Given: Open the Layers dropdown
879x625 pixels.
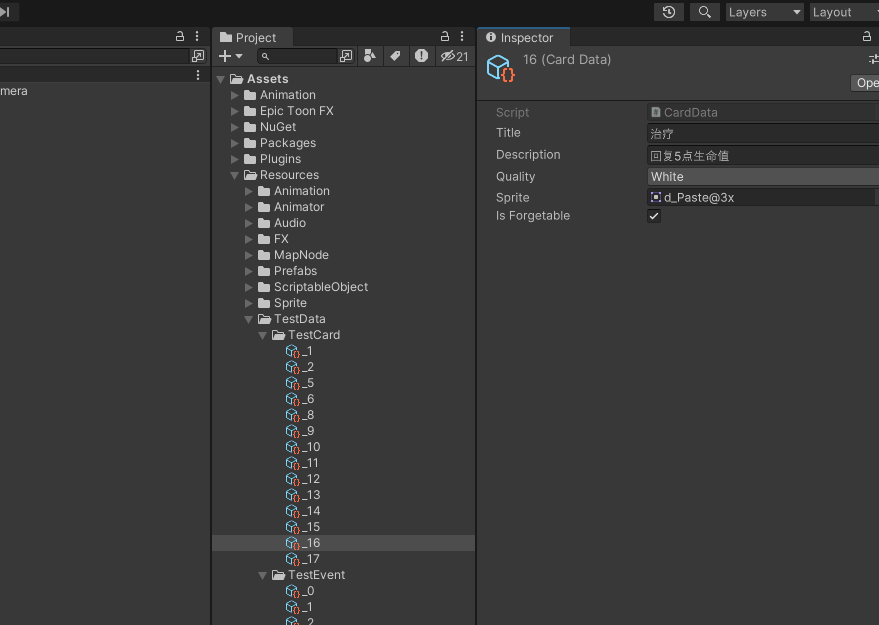Looking at the screenshot, I should tap(764, 12).
